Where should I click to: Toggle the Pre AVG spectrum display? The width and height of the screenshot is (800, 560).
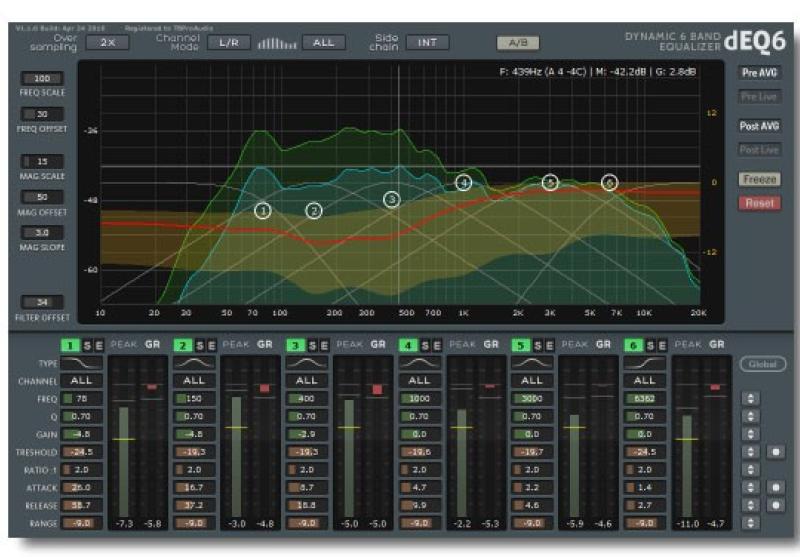coord(759,73)
